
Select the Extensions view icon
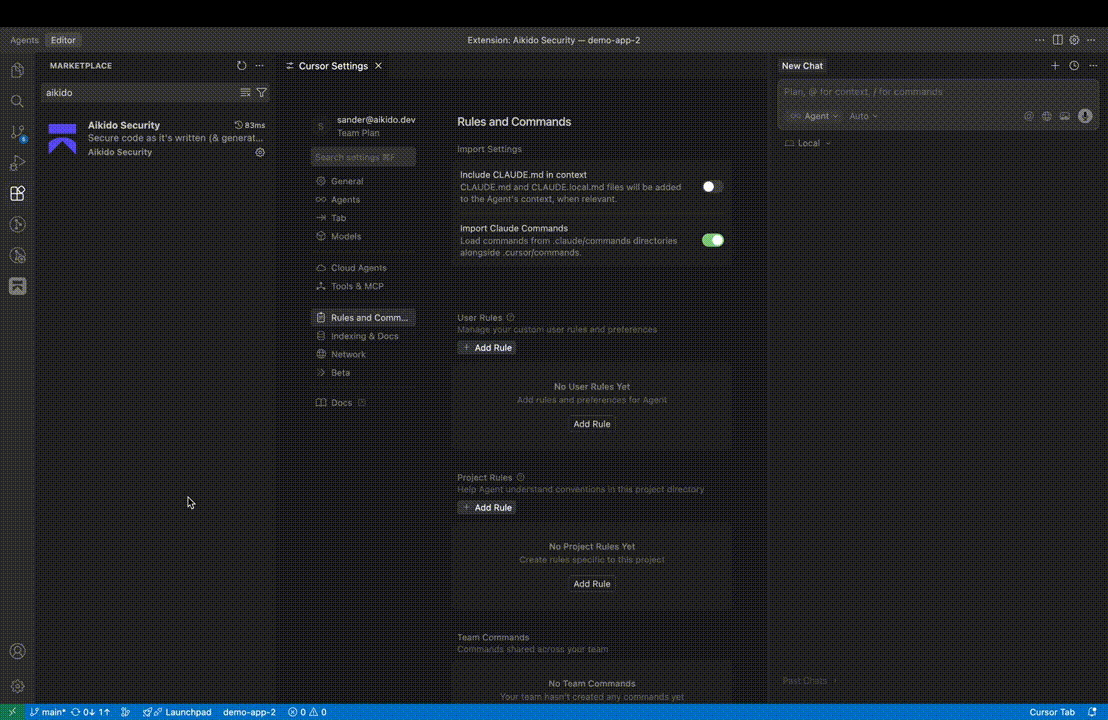coord(17,194)
